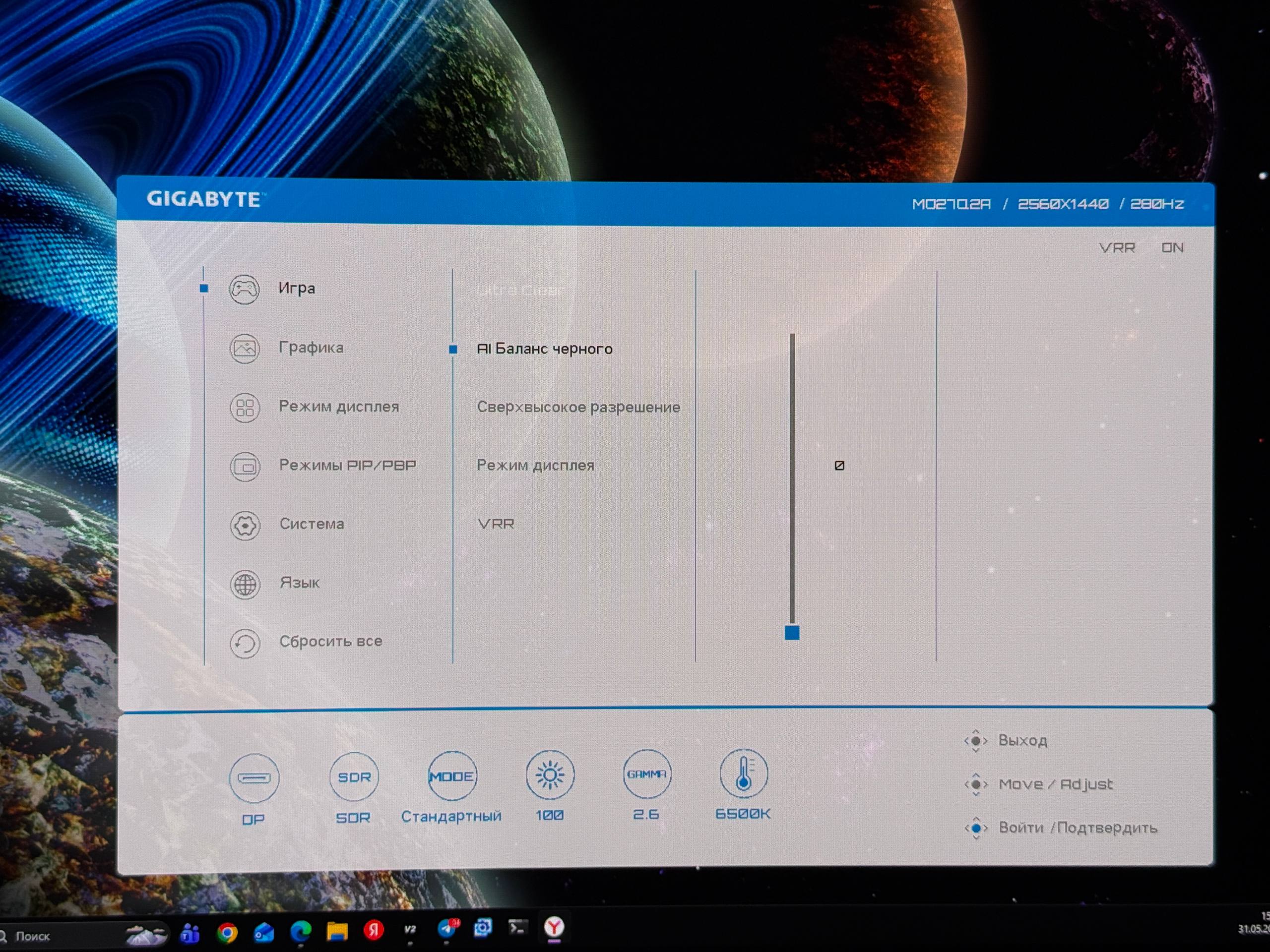The height and width of the screenshot is (952, 1270).
Task: Click the MODE picture mode icon
Action: (452, 776)
